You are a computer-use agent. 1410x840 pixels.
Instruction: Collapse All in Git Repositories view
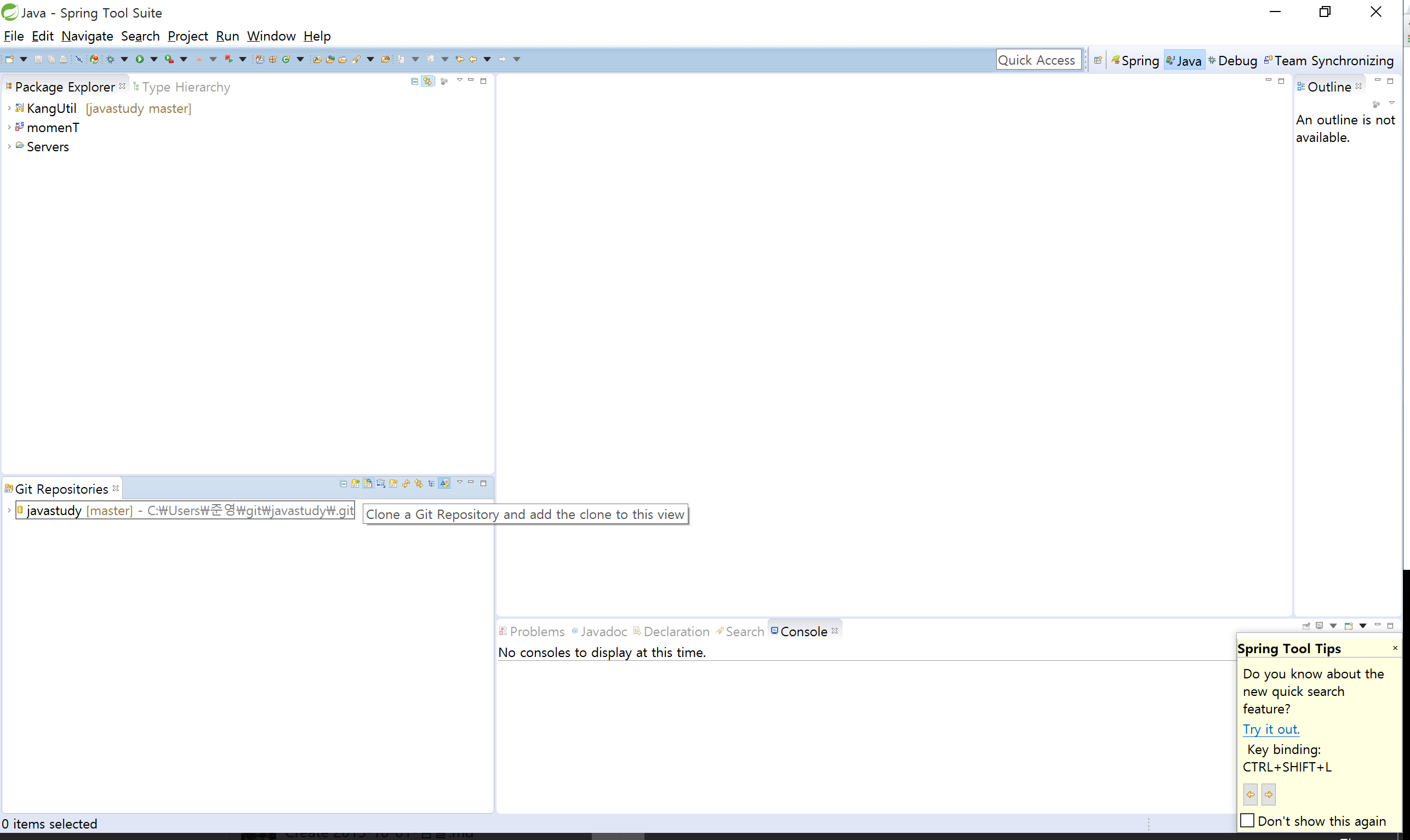pyautogui.click(x=344, y=484)
